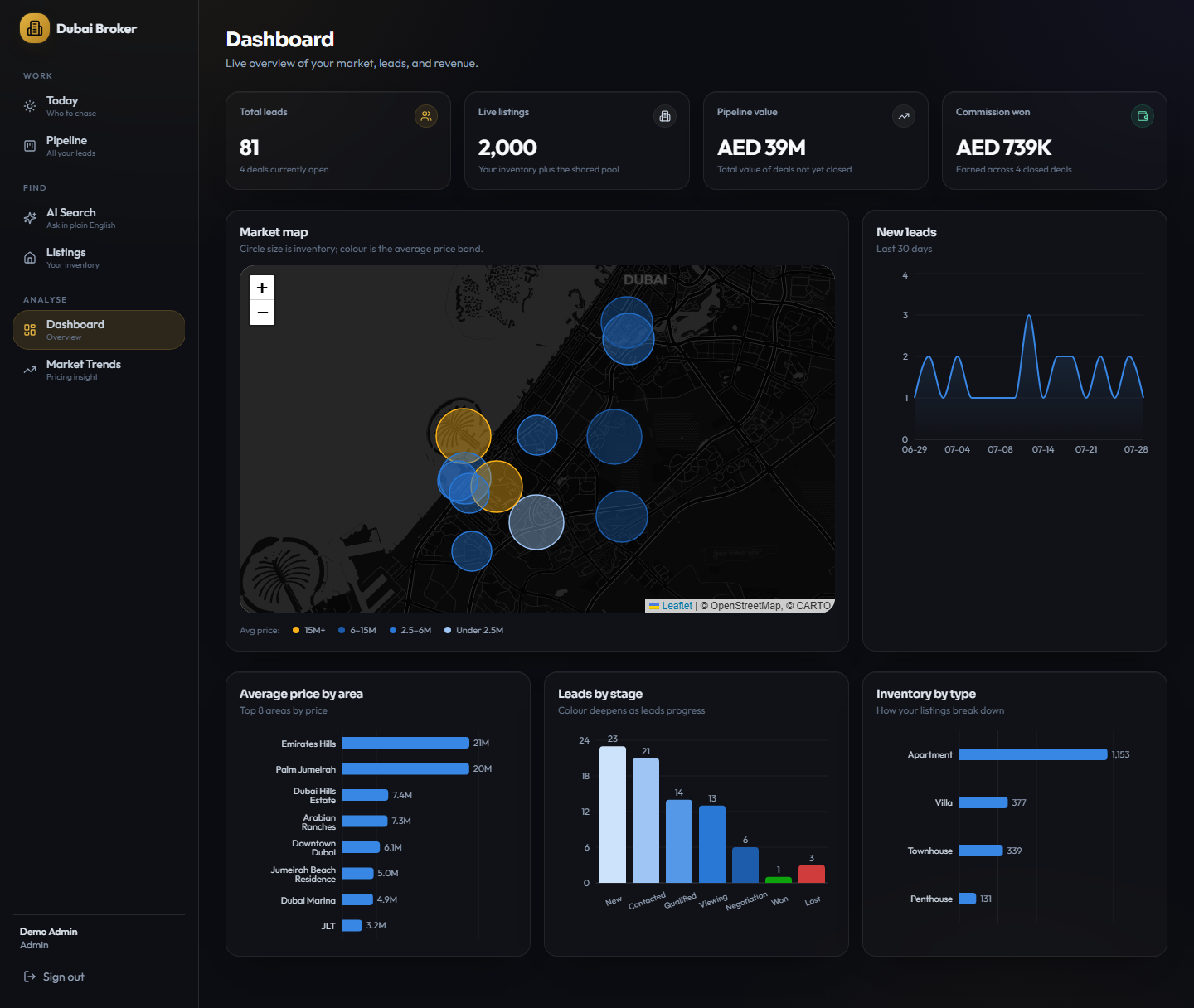Click the AI Search sparkle icon

click(30, 218)
